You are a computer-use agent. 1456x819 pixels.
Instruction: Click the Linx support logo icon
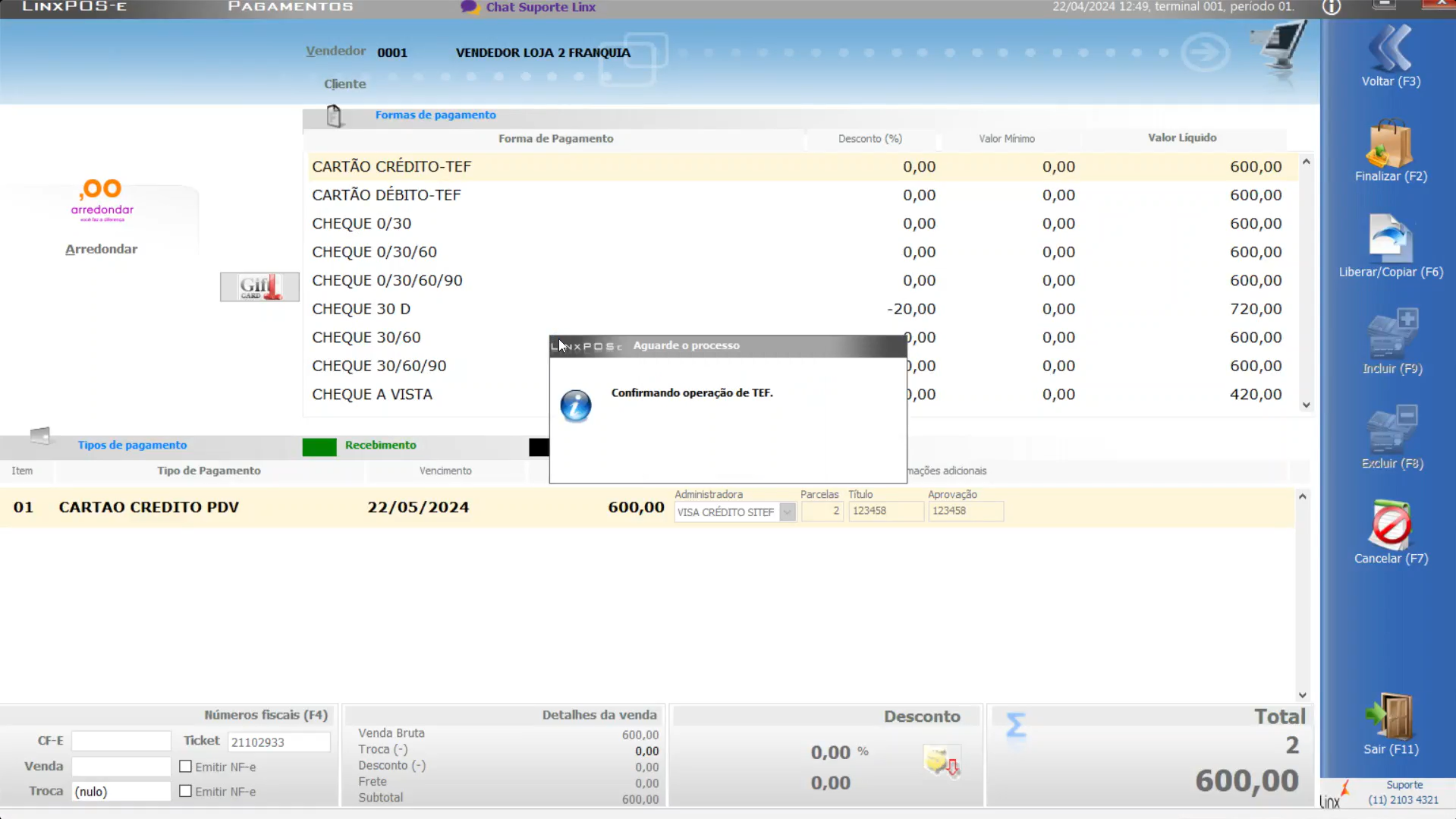(1335, 794)
